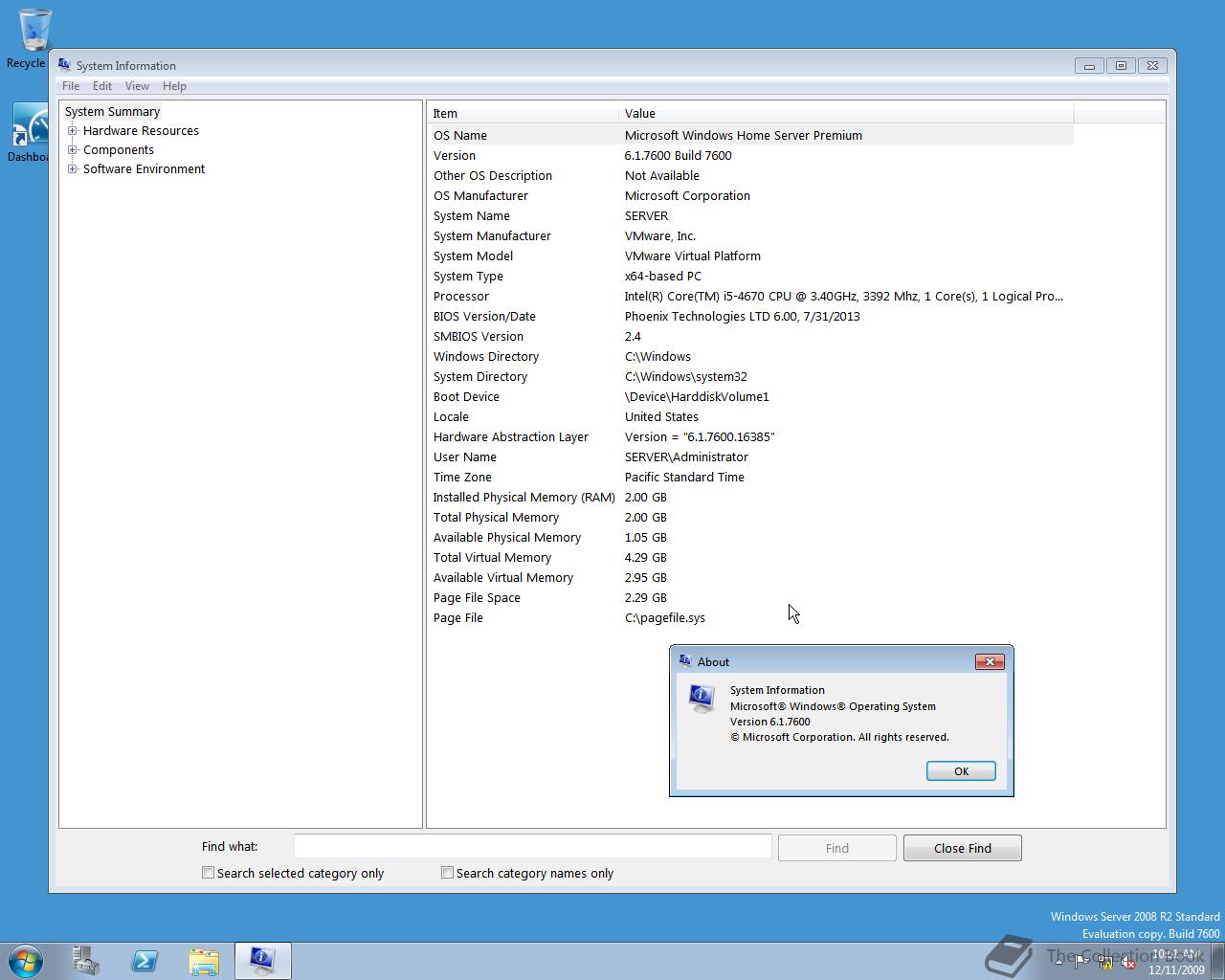Expand the Software Environment node
This screenshot has height=980, width=1225.
[x=73, y=169]
